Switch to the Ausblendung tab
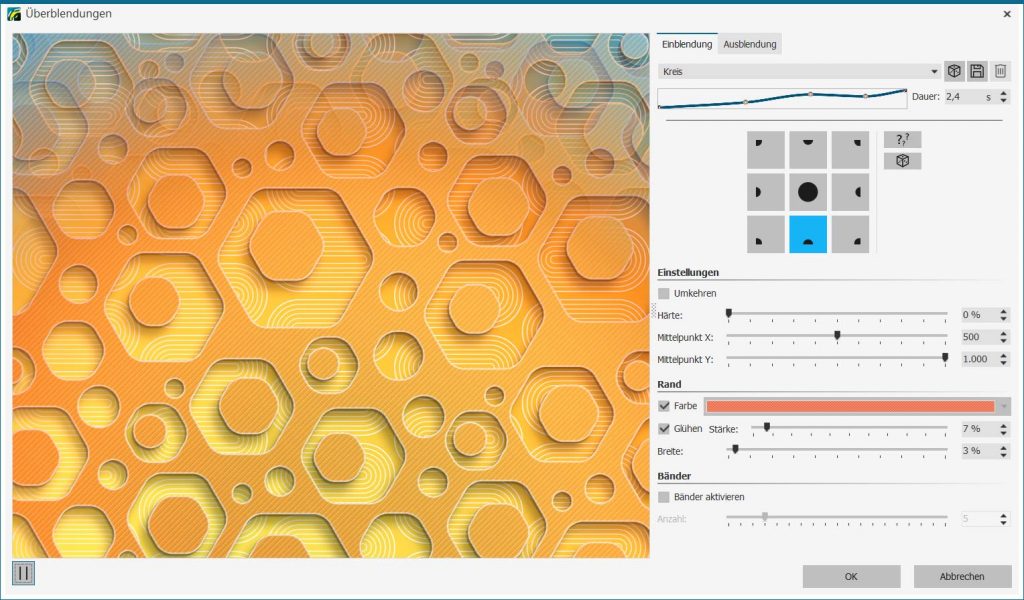 [750, 44]
